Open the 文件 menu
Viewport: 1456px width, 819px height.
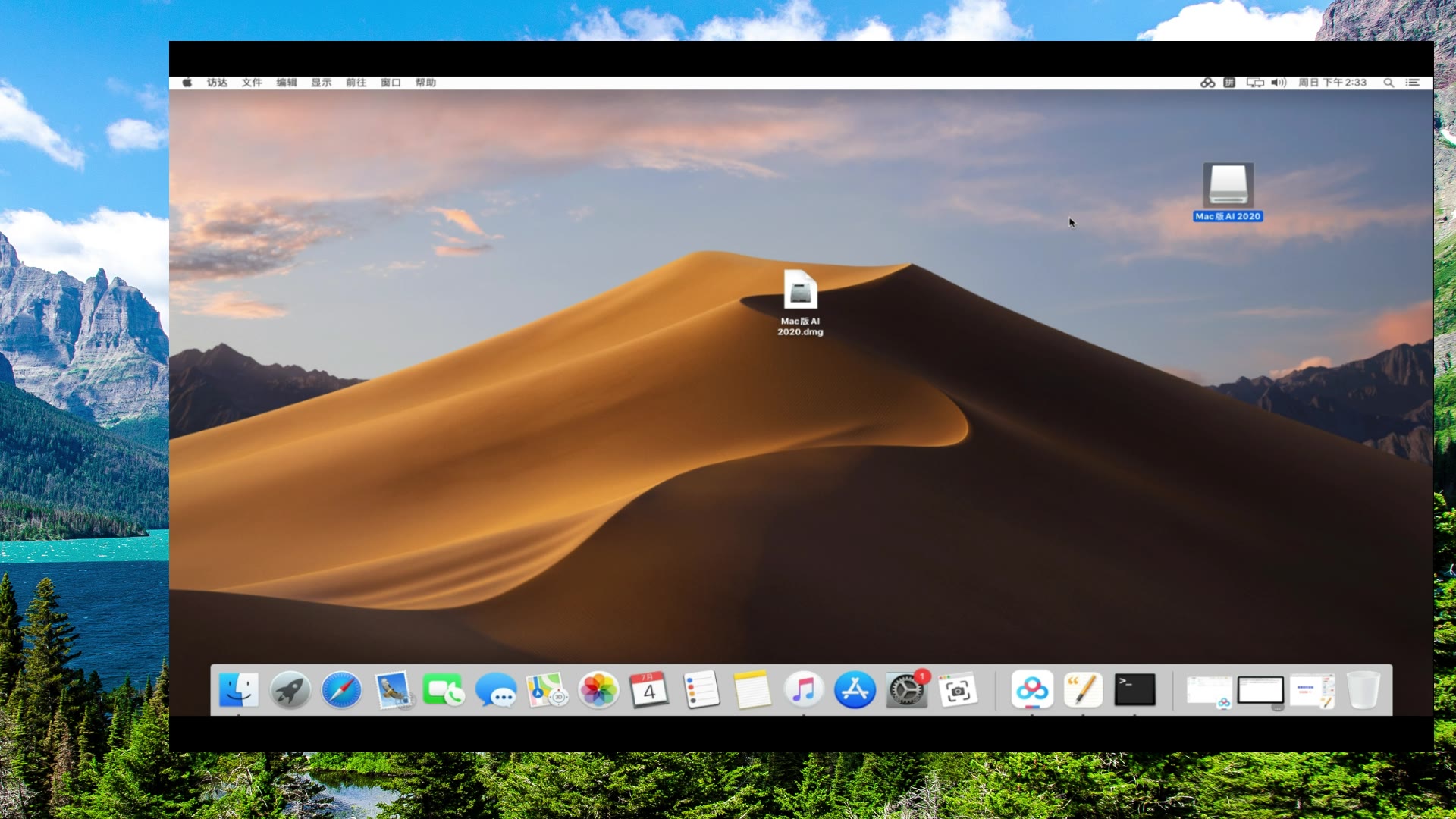[252, 83]
